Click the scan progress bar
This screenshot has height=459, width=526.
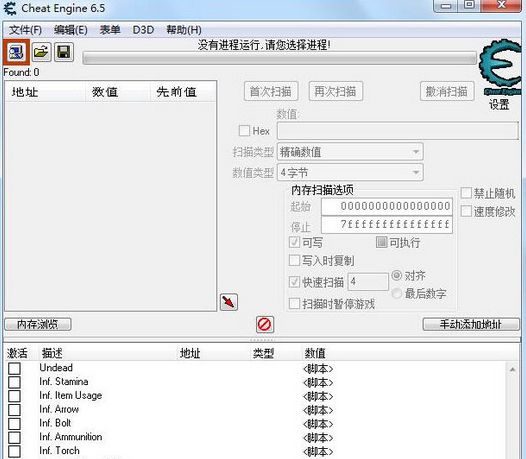pos(279,58)
